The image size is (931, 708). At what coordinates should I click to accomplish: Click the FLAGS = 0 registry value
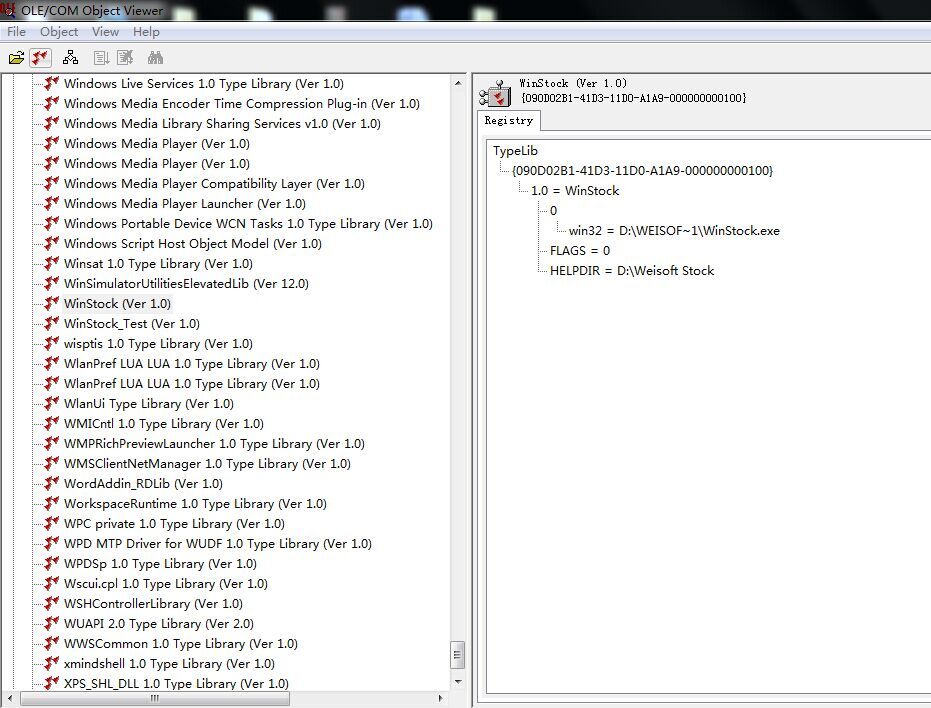click(x=580, y=251)
